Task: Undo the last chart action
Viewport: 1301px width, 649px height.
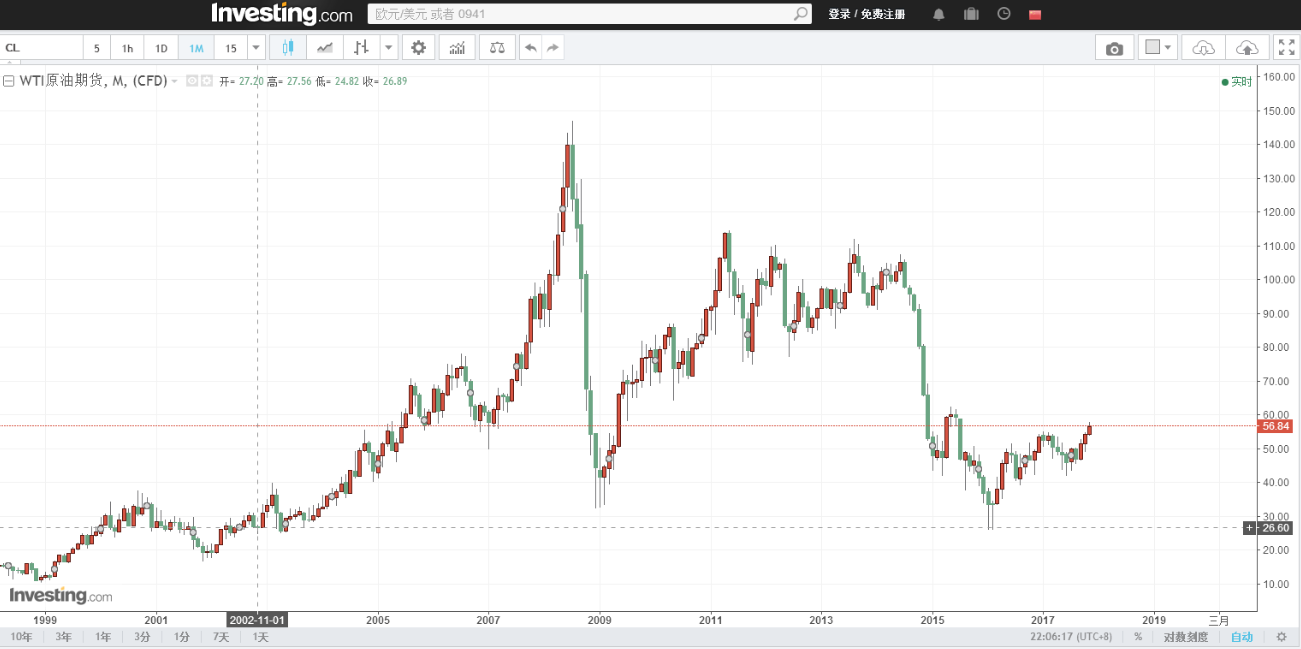Action: click(x=530, y=48)
